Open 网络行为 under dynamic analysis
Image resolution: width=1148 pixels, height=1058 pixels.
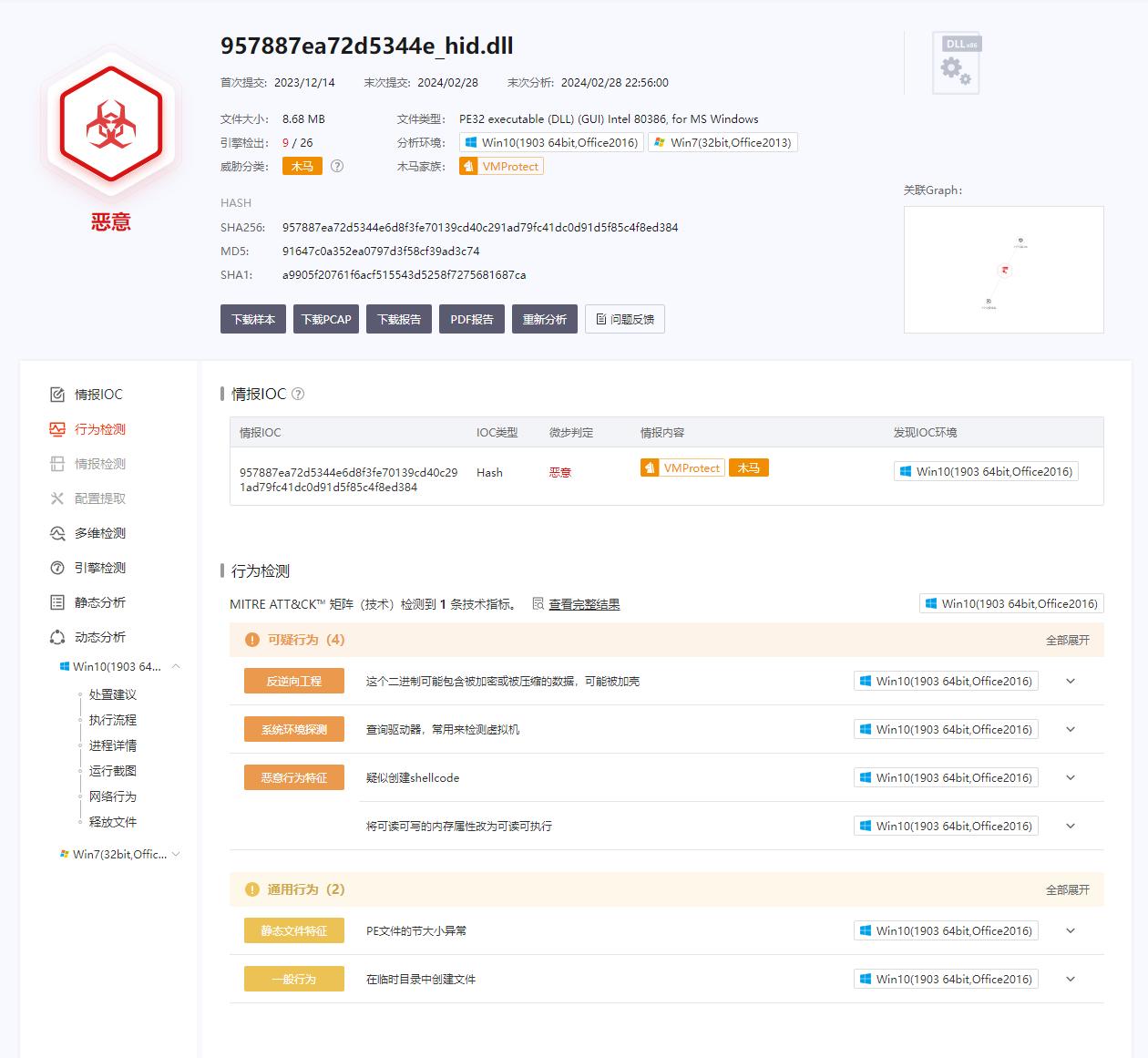pyautogui.click(x=112, y=796)
